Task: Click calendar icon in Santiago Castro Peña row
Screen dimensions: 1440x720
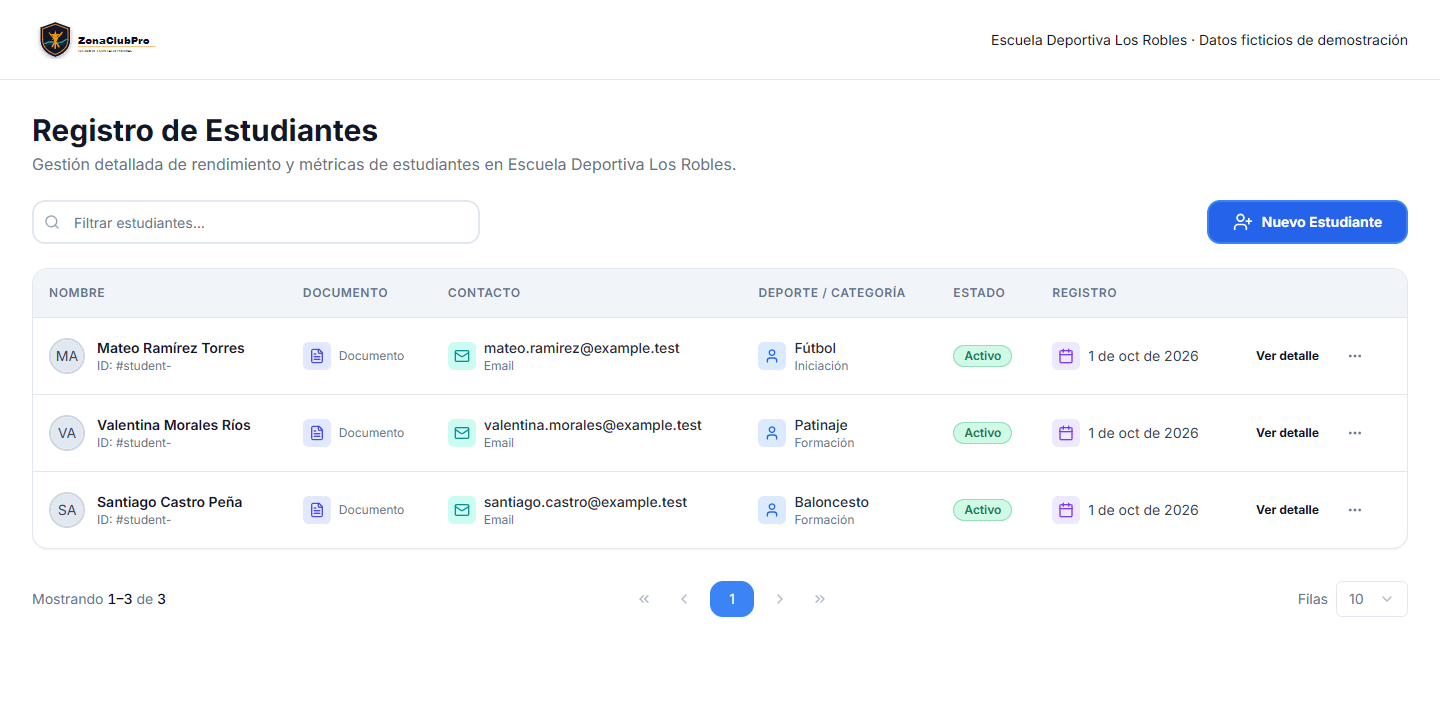Action: point(1066,510)
